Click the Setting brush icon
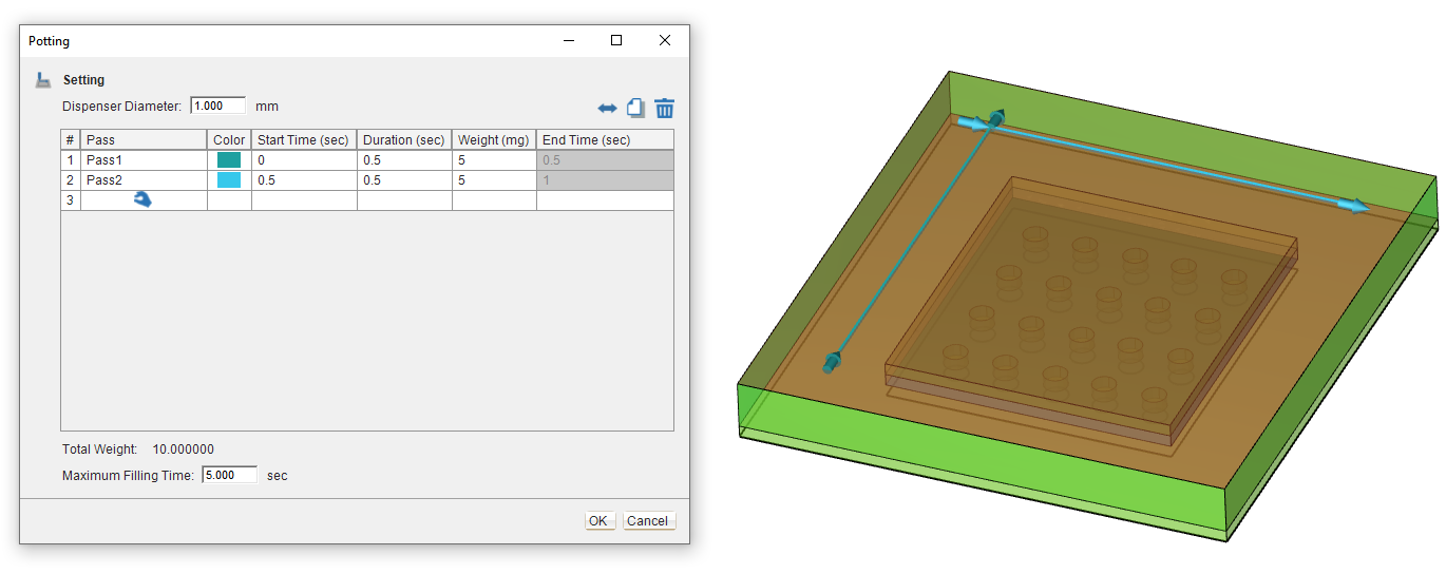 coord(43,80)
